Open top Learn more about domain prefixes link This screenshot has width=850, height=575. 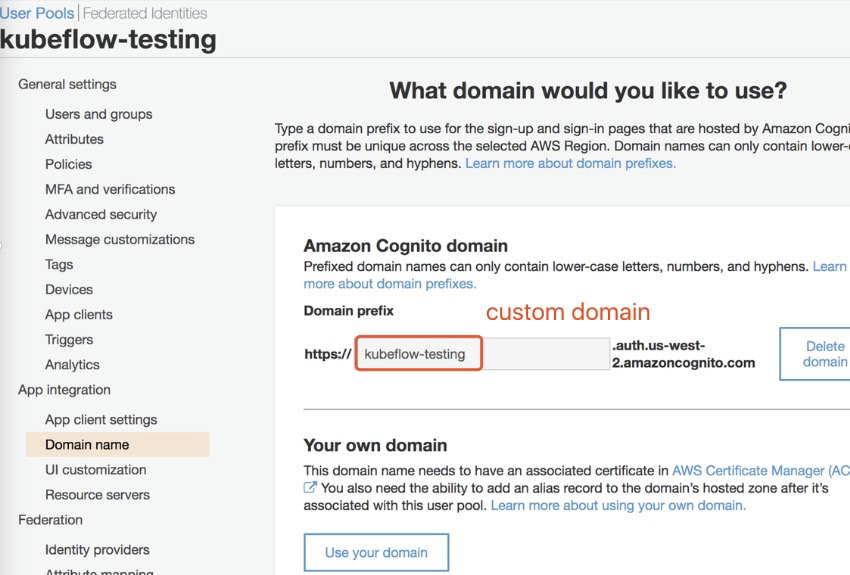570,164
